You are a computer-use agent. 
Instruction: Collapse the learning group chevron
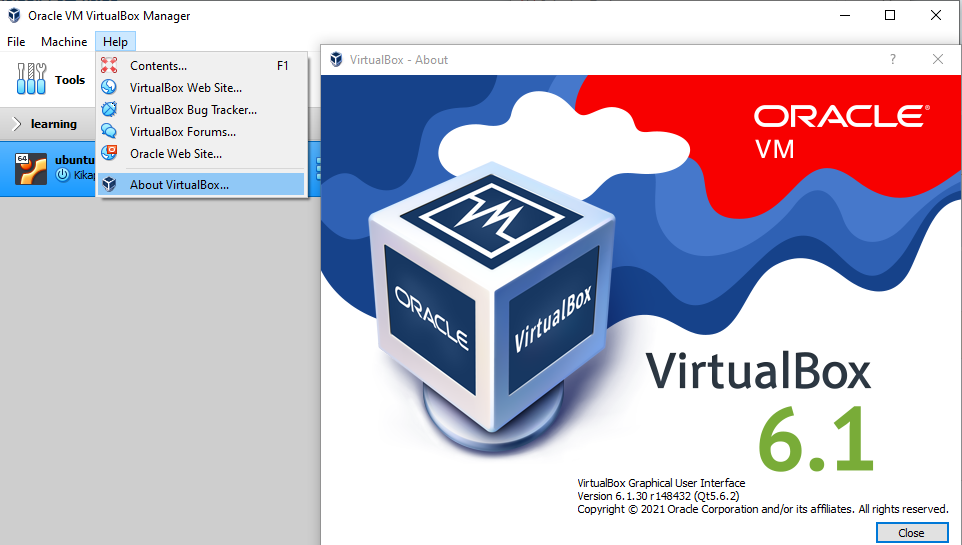(x=17, y=124)
